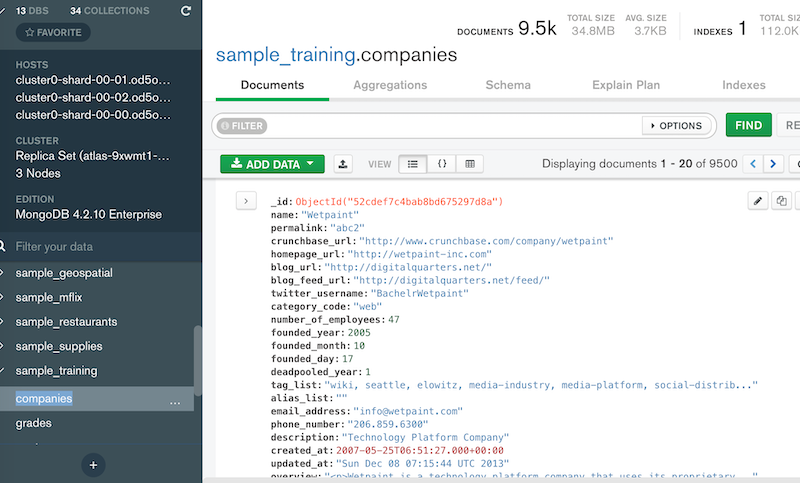The width and height of the screenshot is (800, 483).
Task: Go to the previous page of documents
Action: (x=753, y=164)
